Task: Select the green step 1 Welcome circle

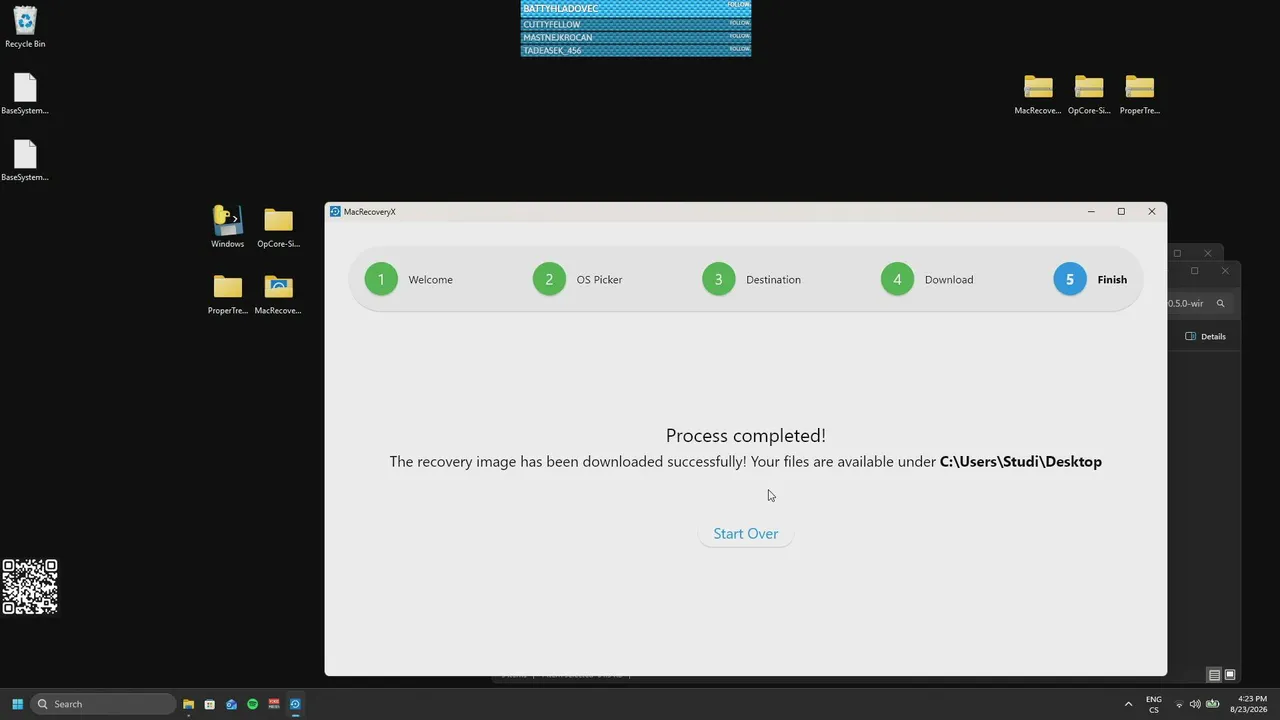Action: [381, 279]
